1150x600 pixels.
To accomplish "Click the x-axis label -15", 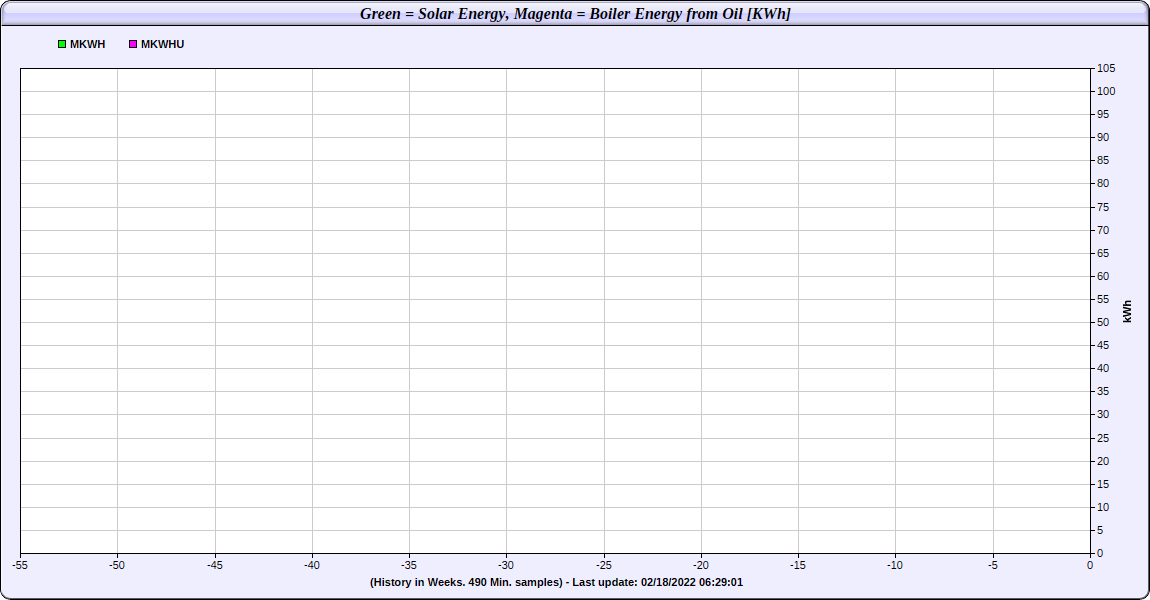I will pos(798,565).
